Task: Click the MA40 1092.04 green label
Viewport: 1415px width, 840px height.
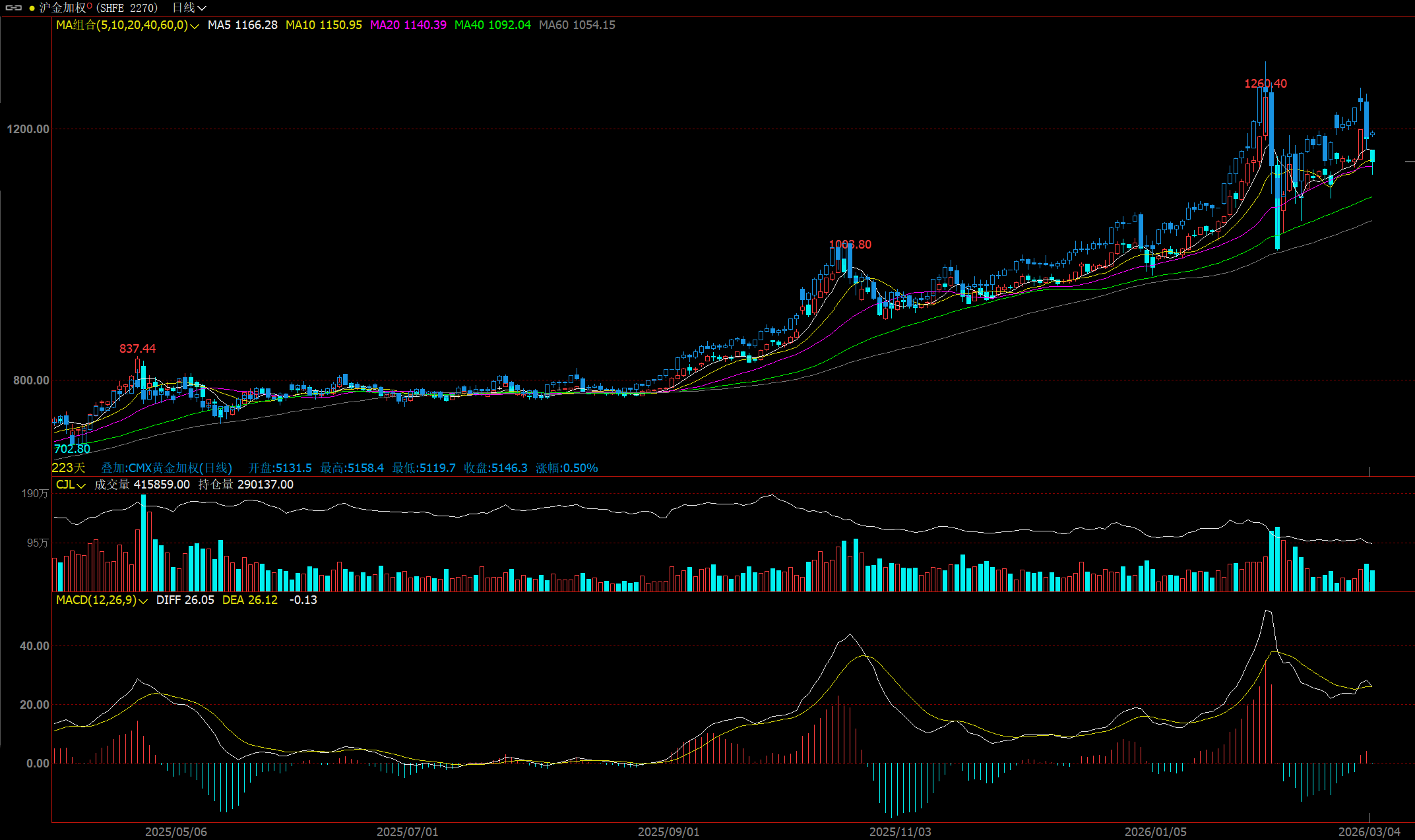Action: [492, 25]
